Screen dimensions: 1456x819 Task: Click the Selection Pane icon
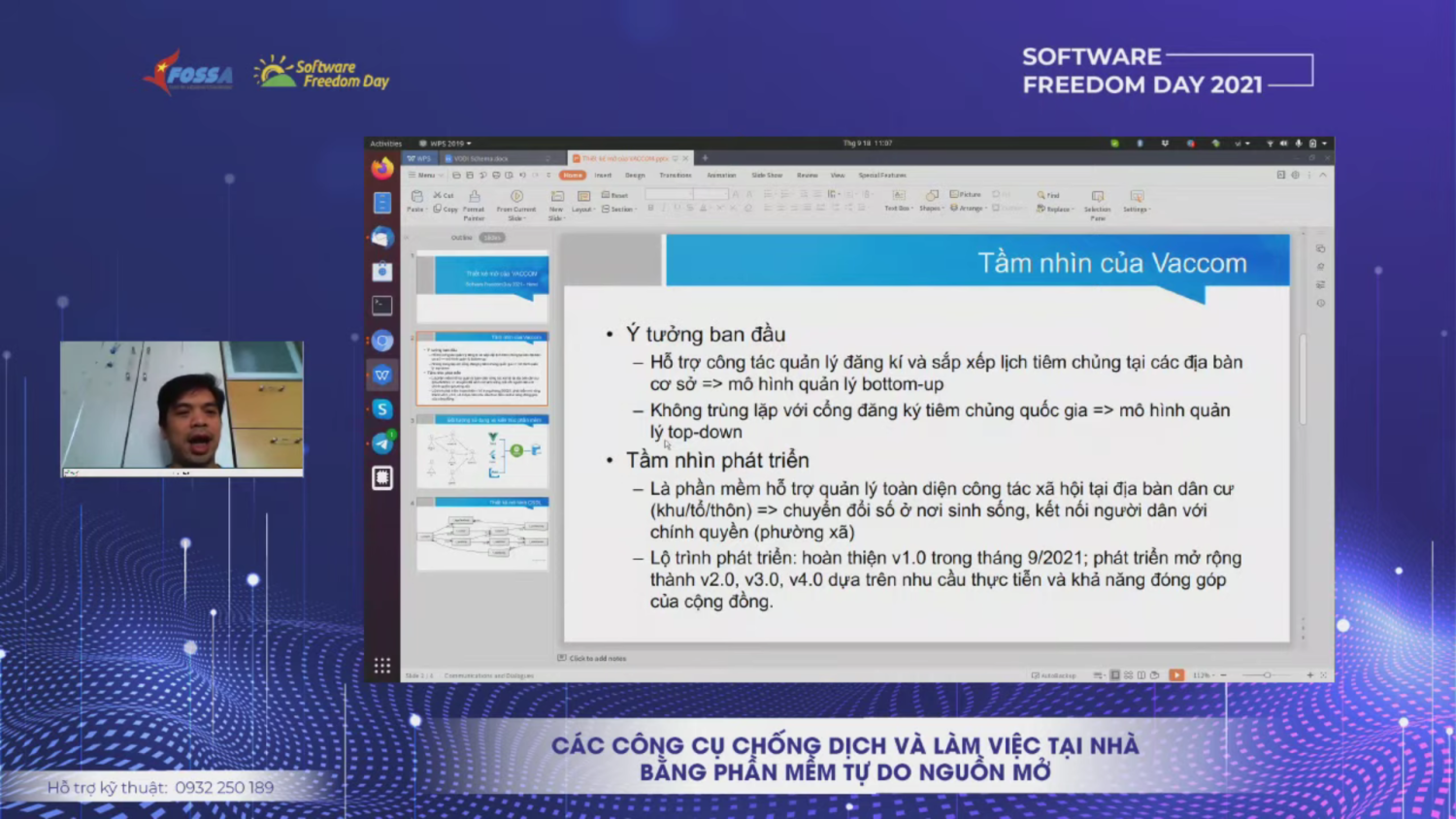(1097, 200)
